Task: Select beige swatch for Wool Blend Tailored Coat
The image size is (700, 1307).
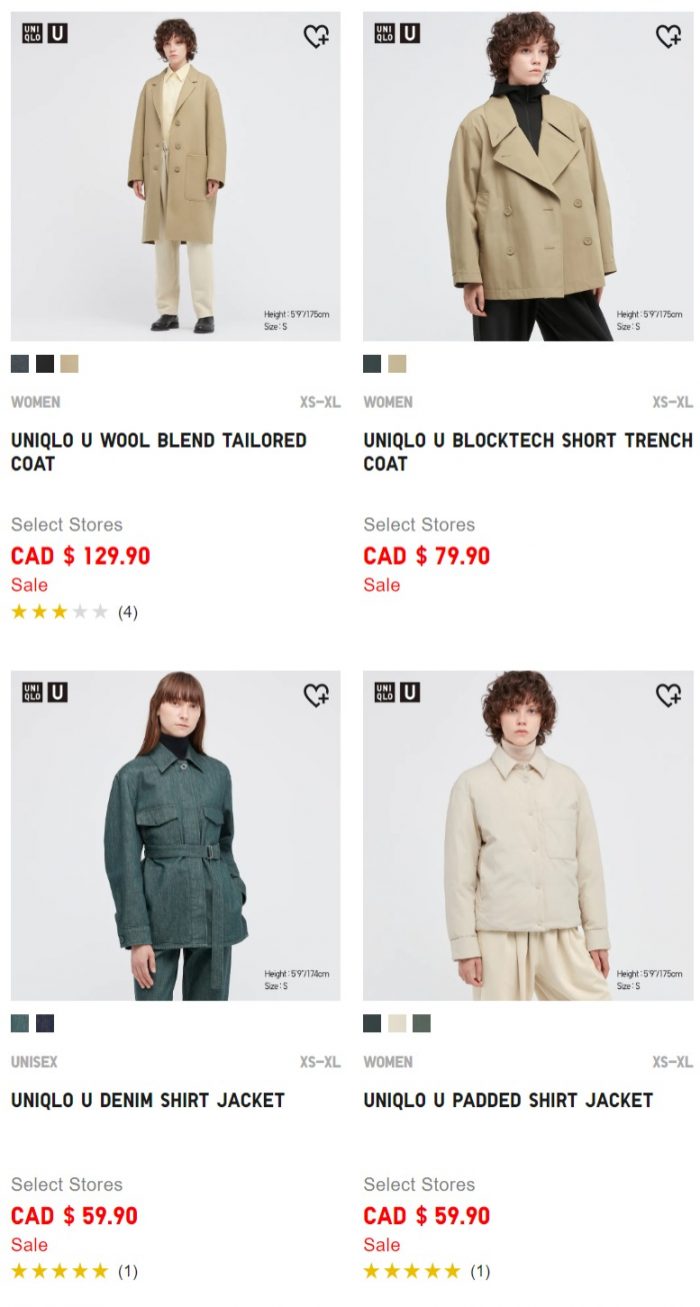Action: [69, 364]
